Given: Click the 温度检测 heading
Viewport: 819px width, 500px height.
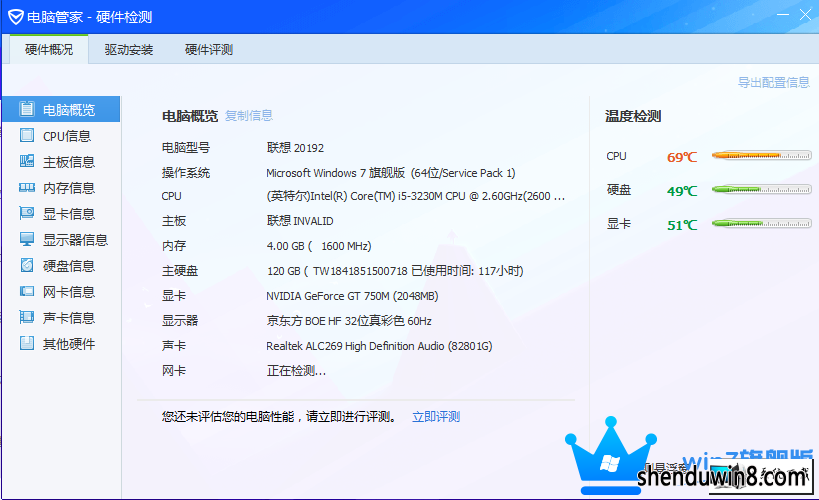Looking at the screenshot, I should tap(633, 116).
